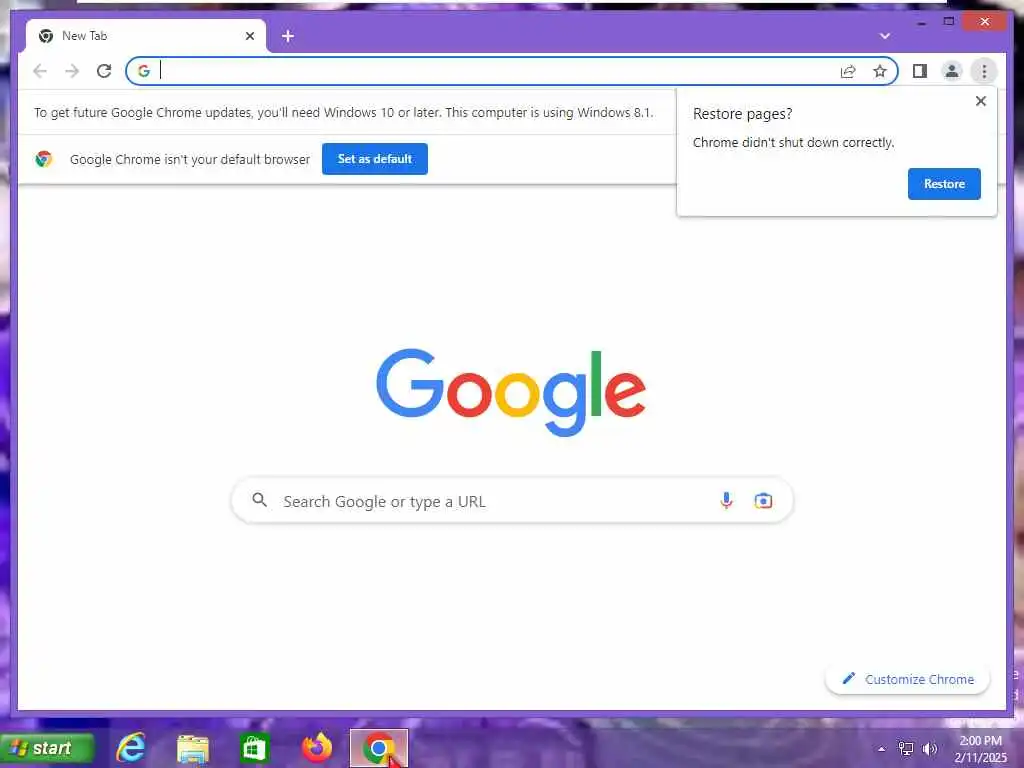Select the New Tab tab
The height and width of the screenshot is (768, 1024).
[146, 37]
